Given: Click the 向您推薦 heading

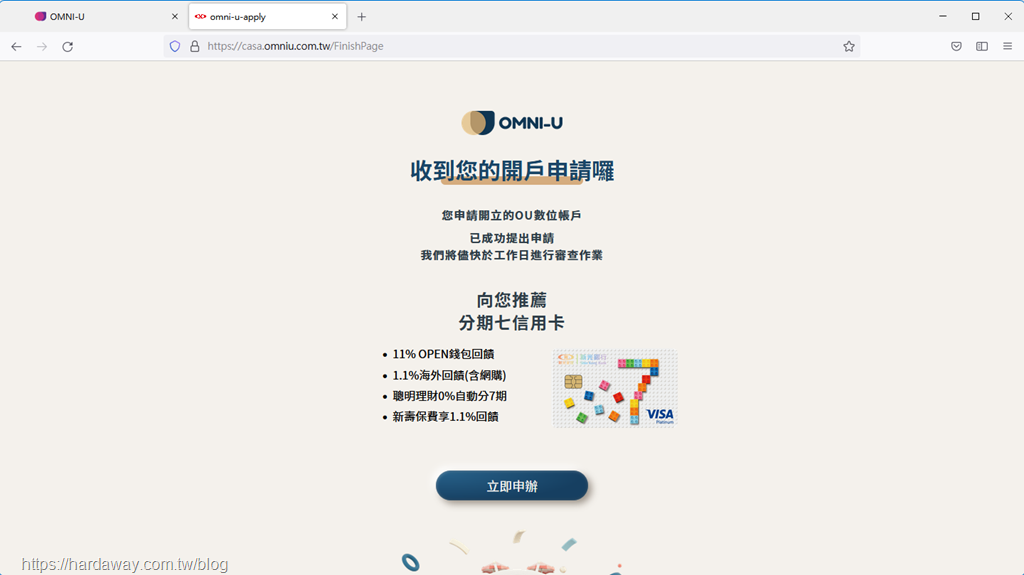Looking at the screenshot, I should (x=511, y=300).
